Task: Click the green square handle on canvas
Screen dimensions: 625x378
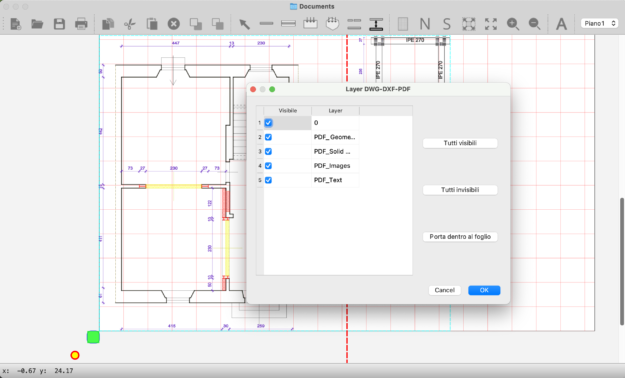Action: (93, 337)
